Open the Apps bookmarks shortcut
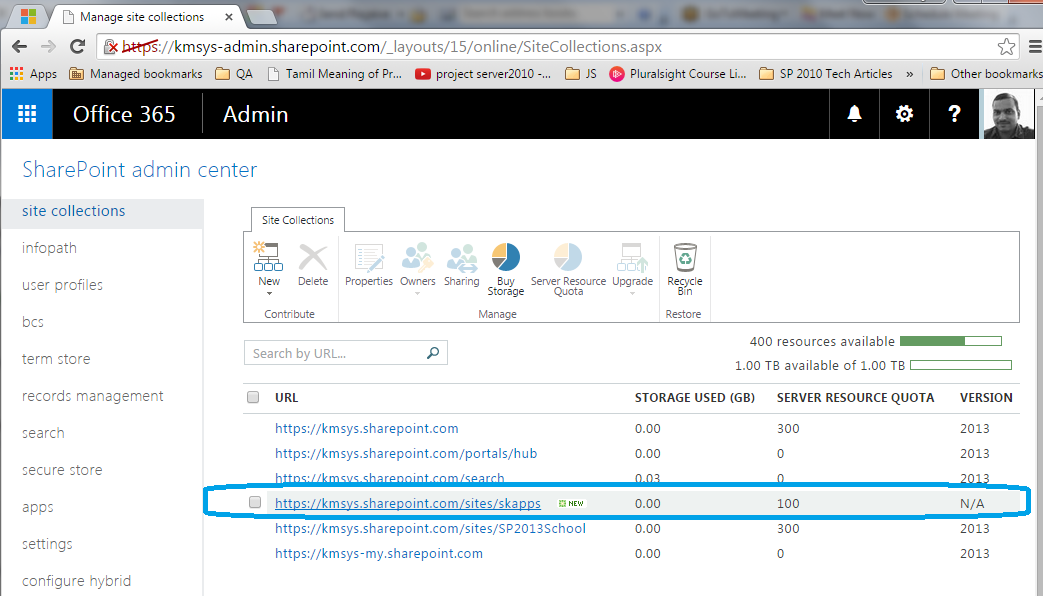 (33, 74)
